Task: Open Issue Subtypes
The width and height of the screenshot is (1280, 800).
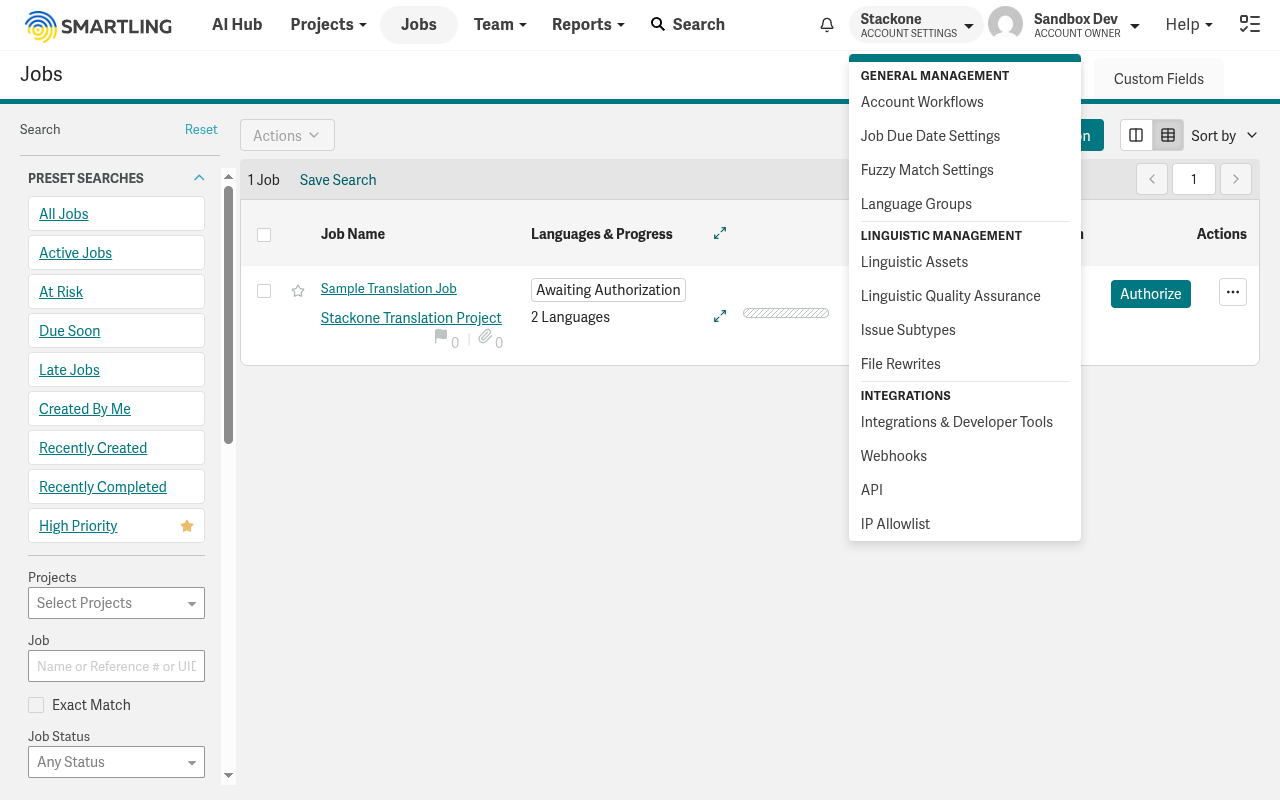Action: tap(908, 330)
